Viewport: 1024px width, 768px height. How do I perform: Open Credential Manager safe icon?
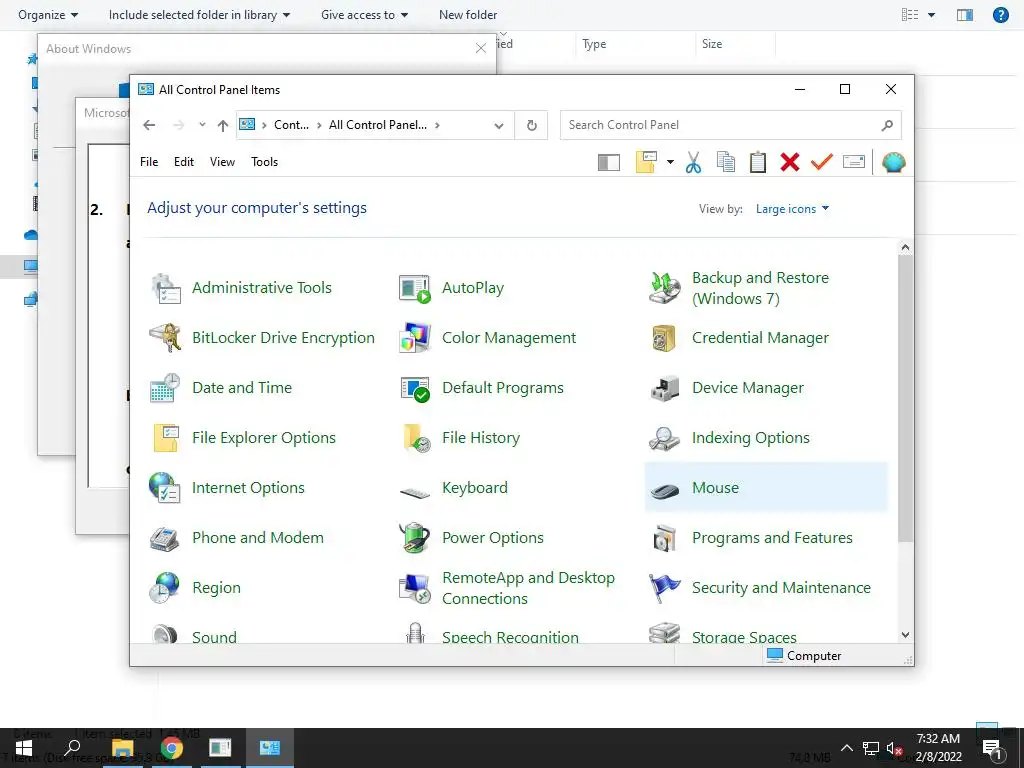665,338
